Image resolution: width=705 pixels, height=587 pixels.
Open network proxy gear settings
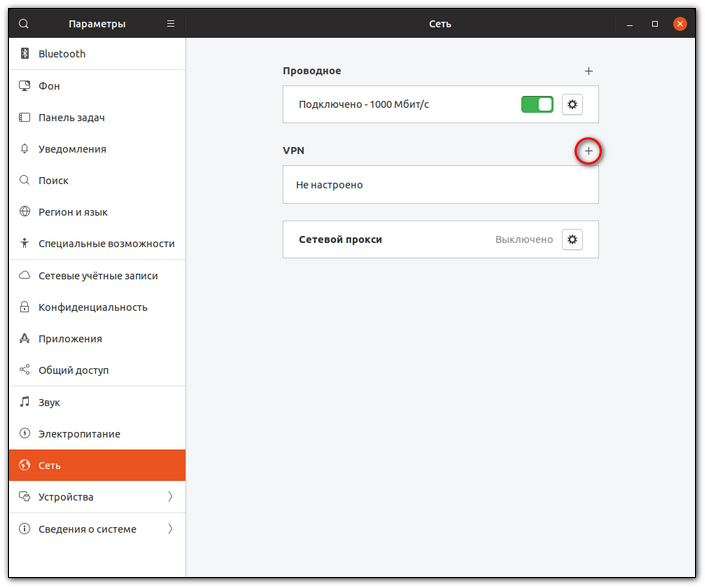click(x=572, y=240)
